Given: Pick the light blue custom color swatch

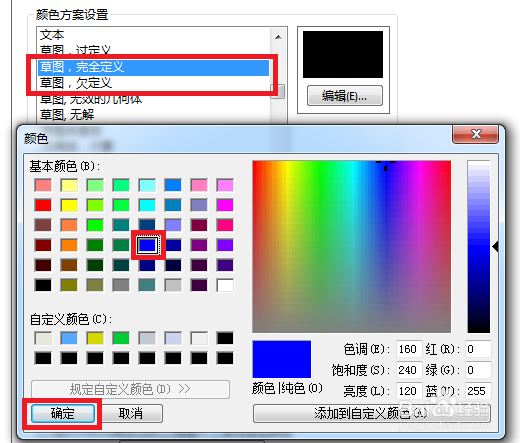Looking at the screenshot, I should pos(69,338).
